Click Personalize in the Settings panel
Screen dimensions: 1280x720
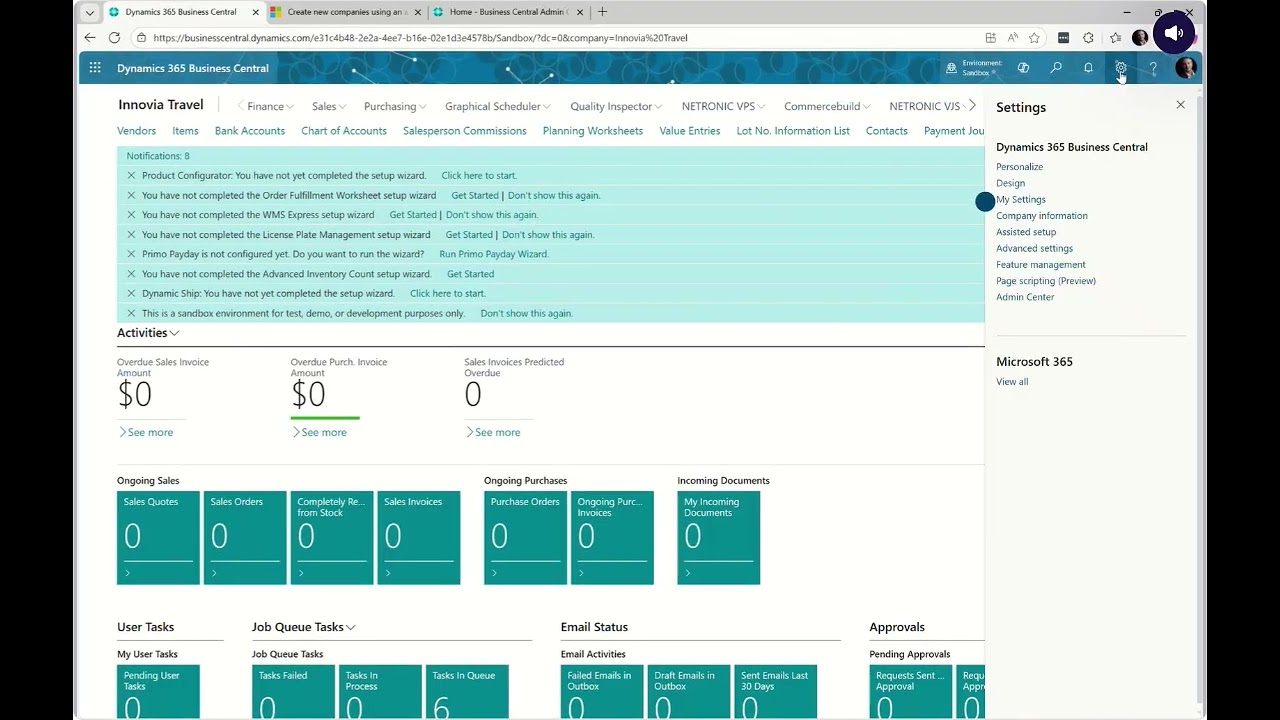(x=1019, y=167)
